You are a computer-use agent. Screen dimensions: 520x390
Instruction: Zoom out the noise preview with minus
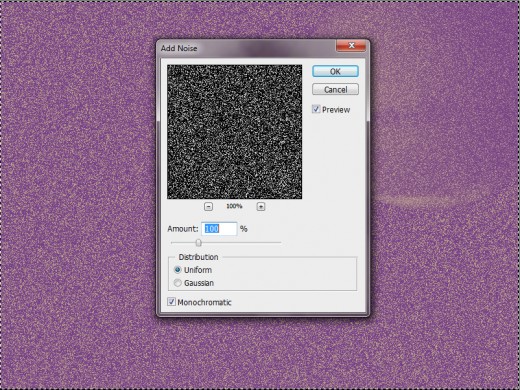208,207
